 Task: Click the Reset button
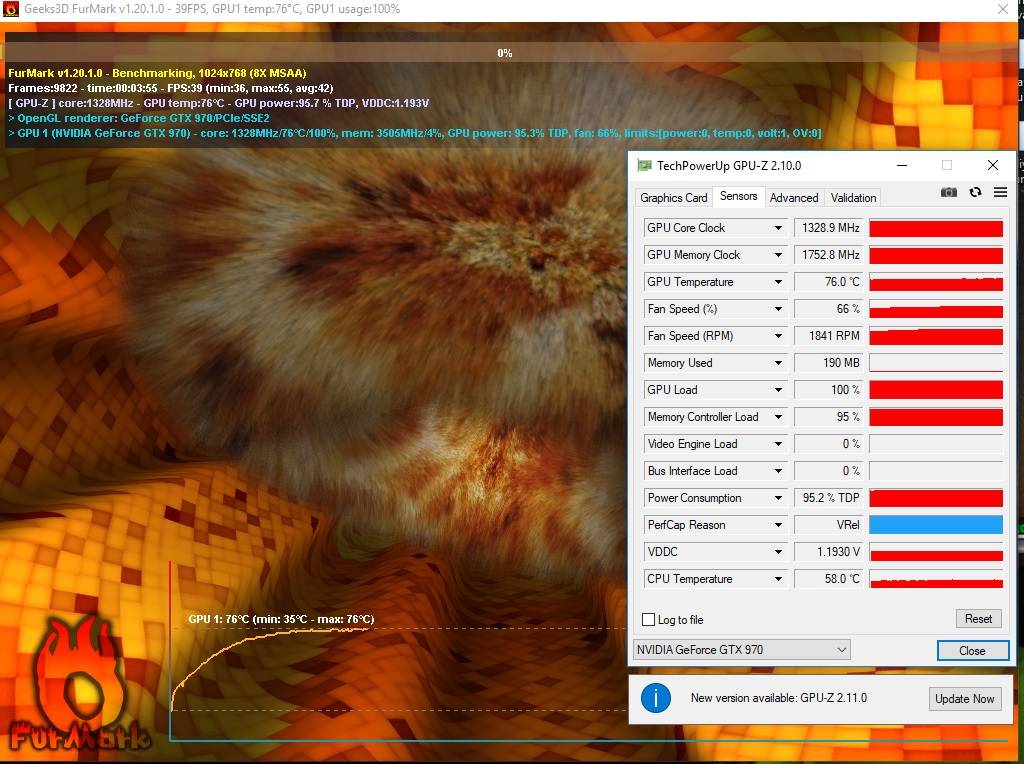click(x=978, y=618)
